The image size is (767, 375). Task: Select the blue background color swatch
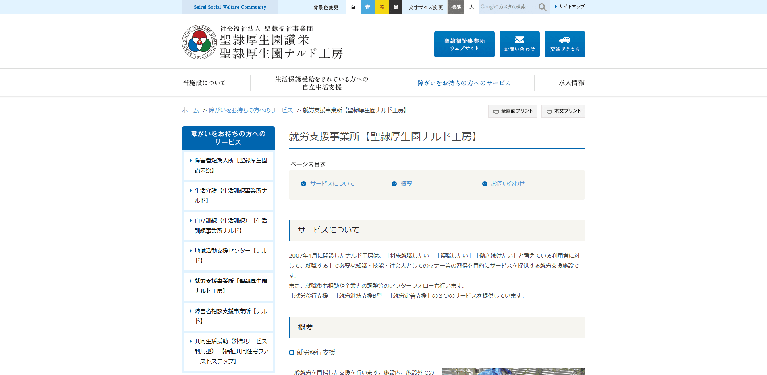tap(367, 7)
